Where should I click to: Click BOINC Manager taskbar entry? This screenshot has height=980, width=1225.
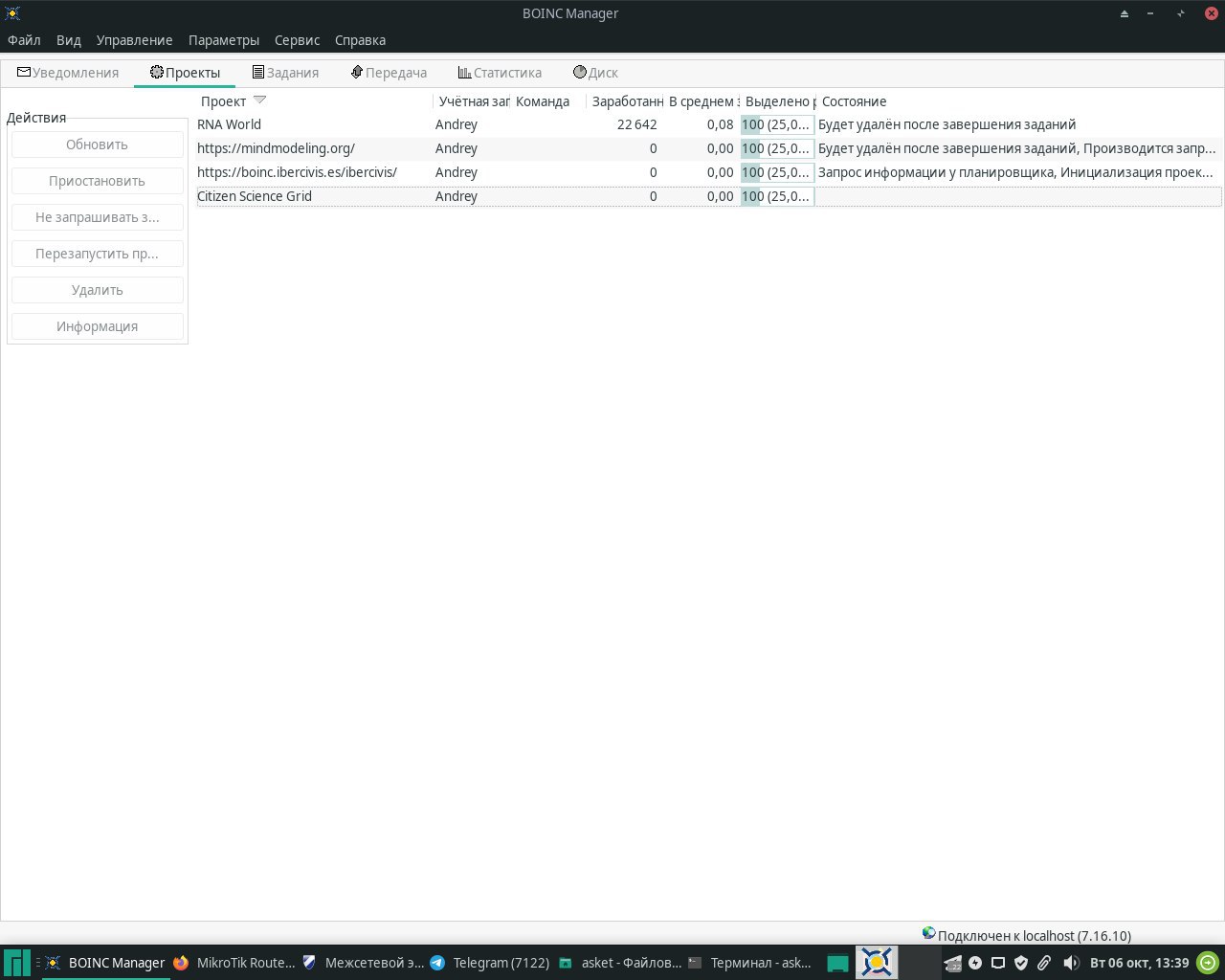[x=104, y=963]
